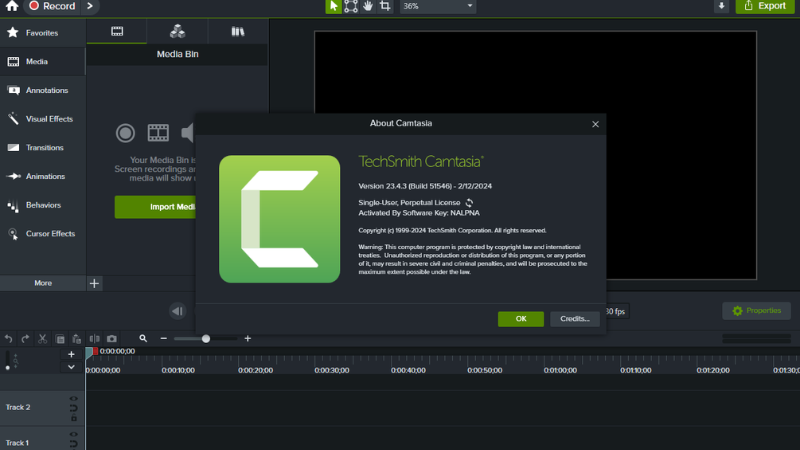The width and height of the screenshot is (800, 450).
Task: Open the Credits... button
Action: 575,319
